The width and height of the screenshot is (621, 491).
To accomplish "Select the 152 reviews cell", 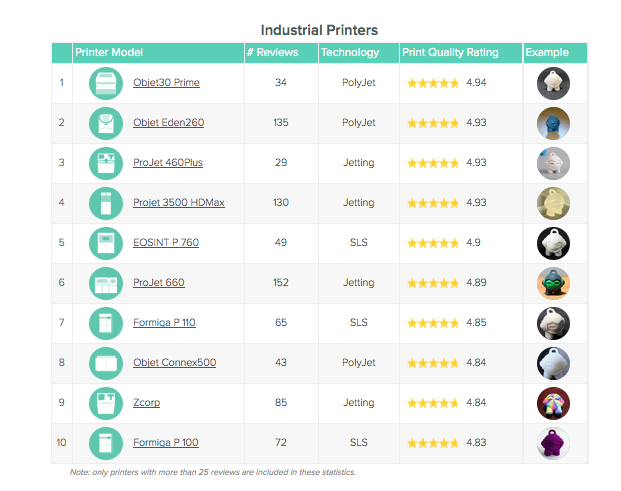I will [x=281, y=282].
